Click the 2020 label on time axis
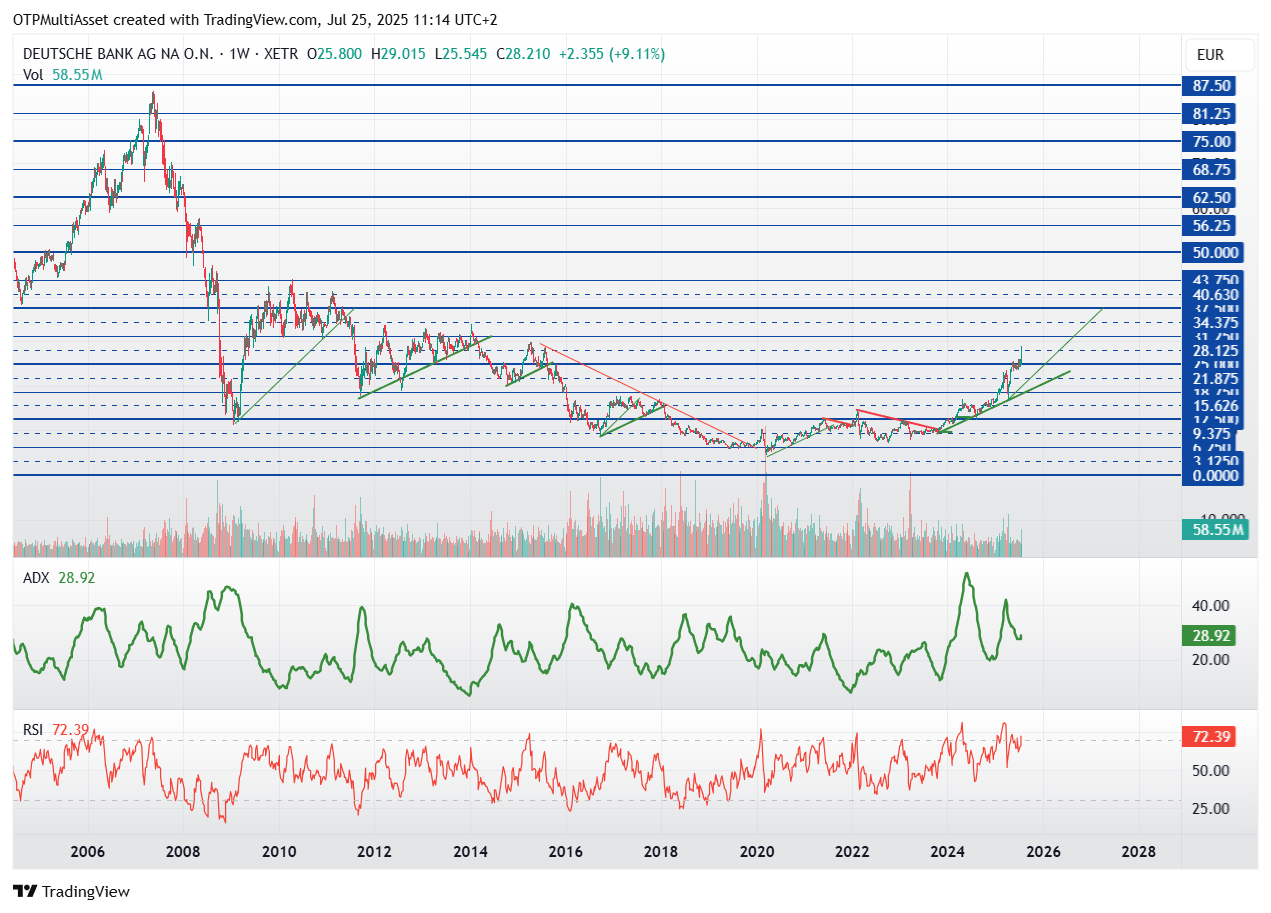The width and height of the screenshot is (1271, 913). (x=757, y=852)
